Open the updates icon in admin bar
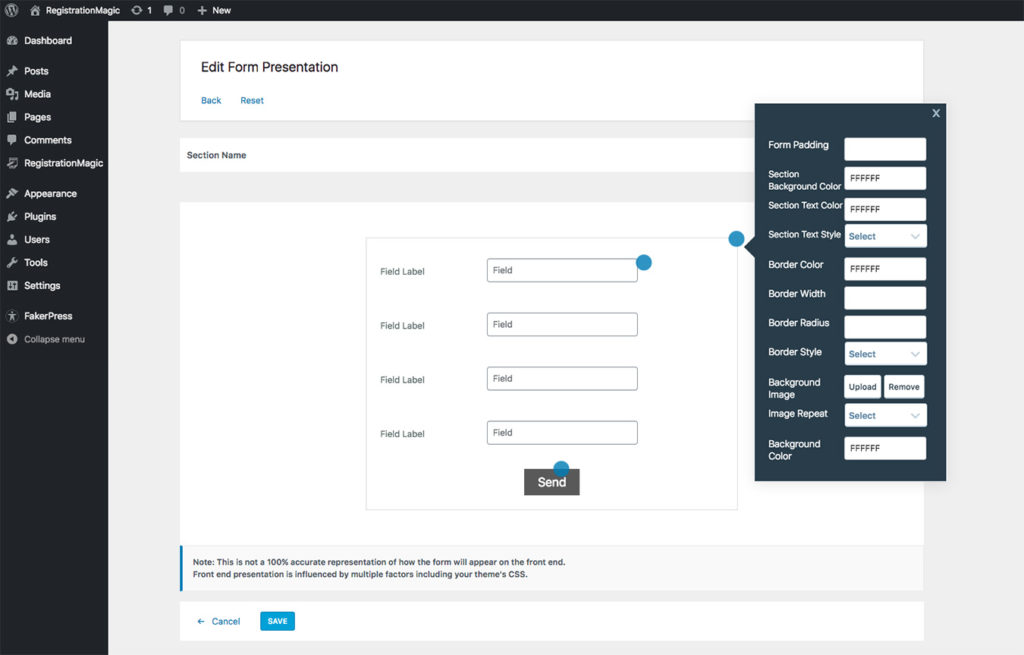The height and width of the screenshot is (655, 1024). (x=136, y=10)
